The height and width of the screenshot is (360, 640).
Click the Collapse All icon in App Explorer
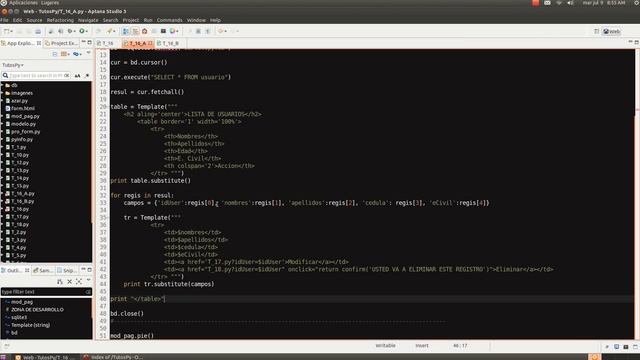click(55, 54)
